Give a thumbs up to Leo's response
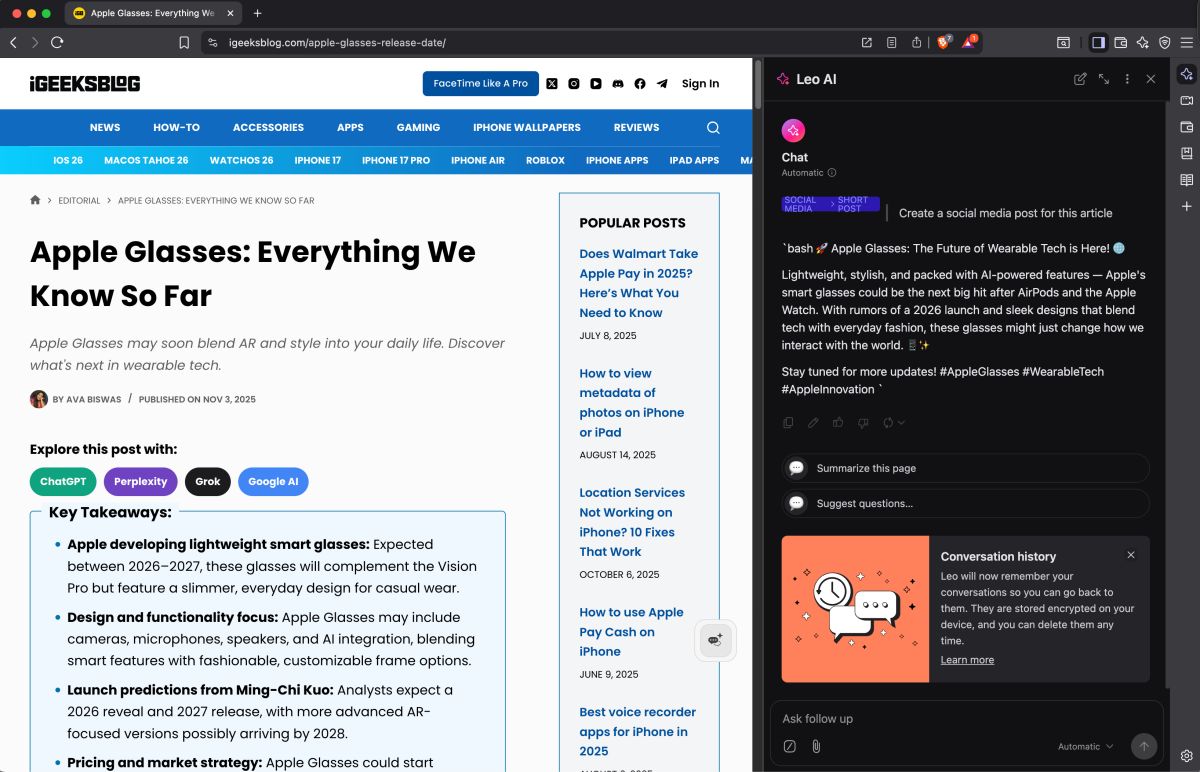The image size is (1200, 772). click(x=838, y=422)
